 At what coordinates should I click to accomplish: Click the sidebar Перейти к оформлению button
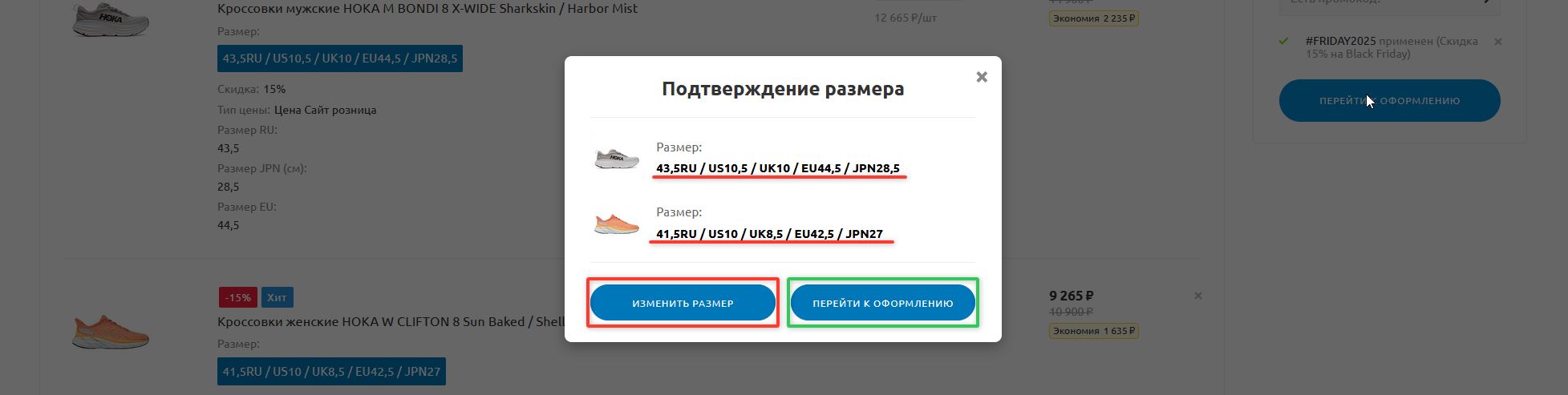(1389, 101)
